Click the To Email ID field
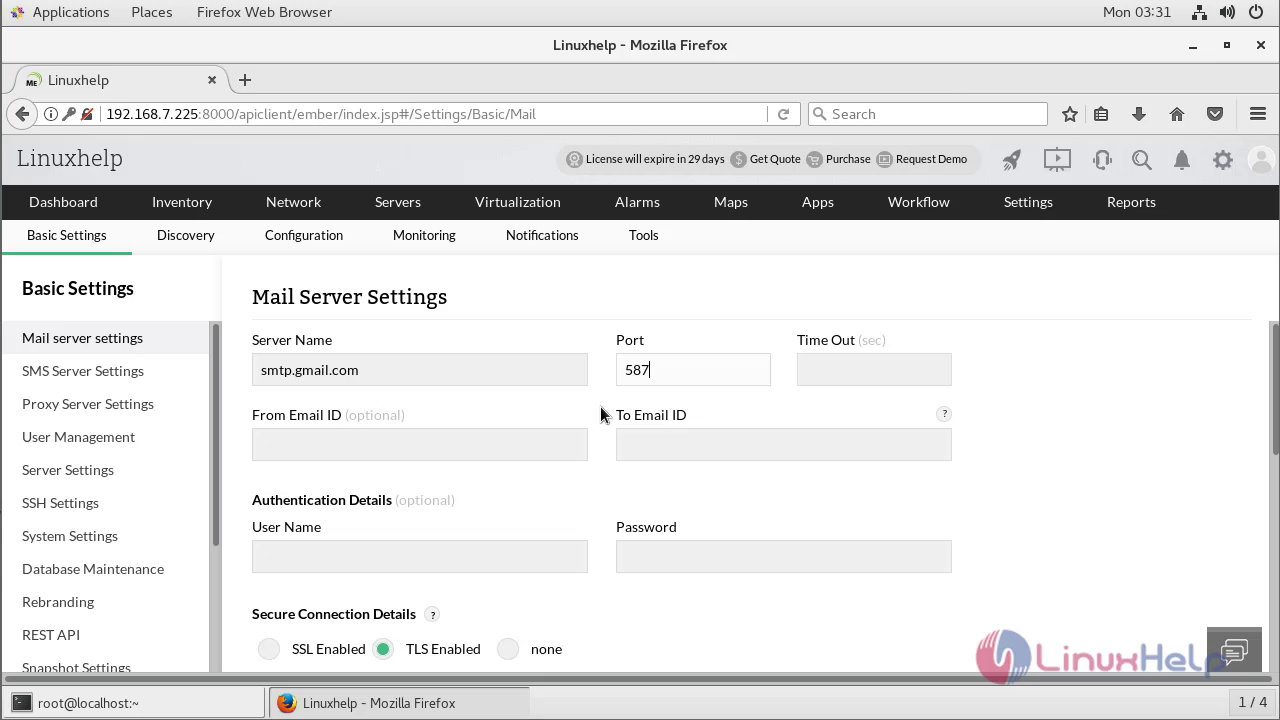Image resolution: width=1280 pixels, height=720 pixels. tap(784, 445)
